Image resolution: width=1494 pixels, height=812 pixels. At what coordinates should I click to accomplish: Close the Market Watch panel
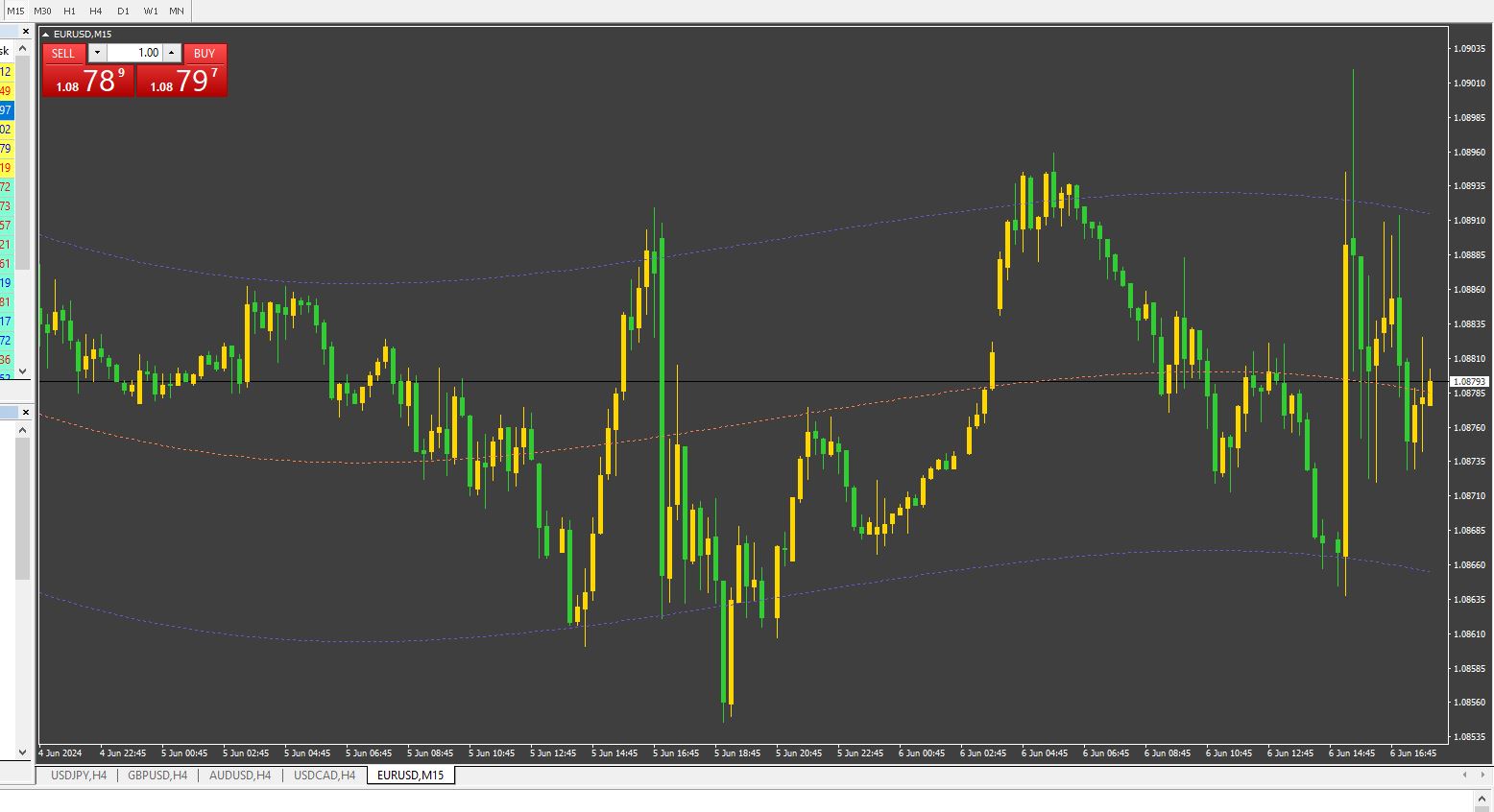tap(26, 32)
